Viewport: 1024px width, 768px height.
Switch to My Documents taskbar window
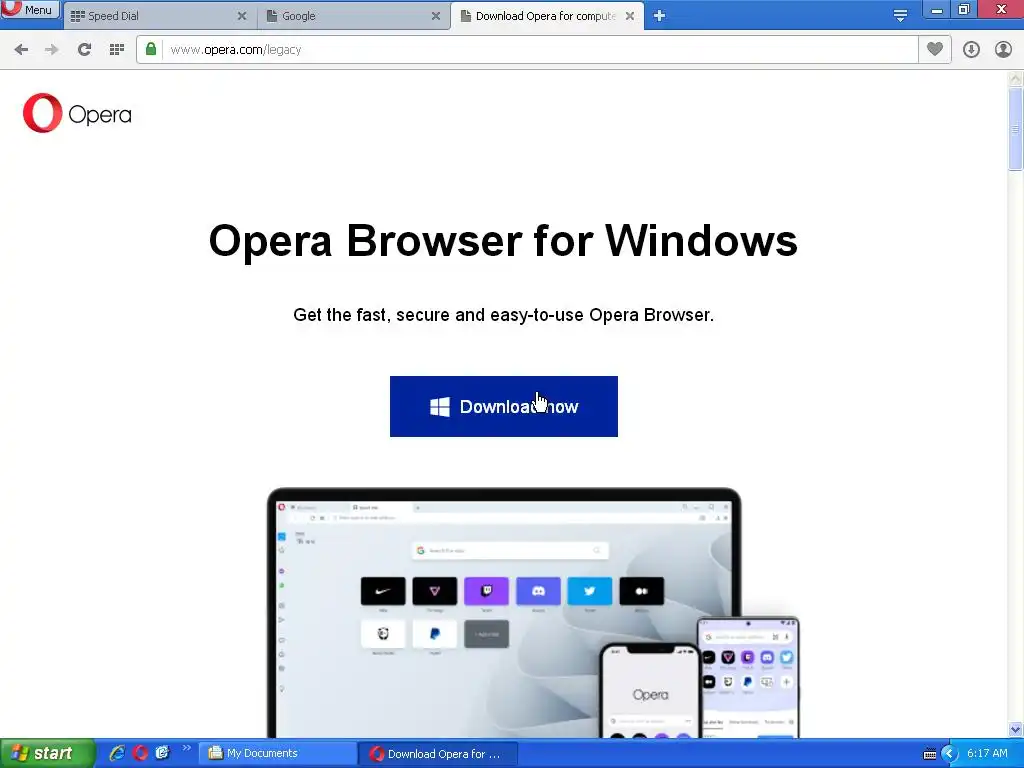(277, 754)
